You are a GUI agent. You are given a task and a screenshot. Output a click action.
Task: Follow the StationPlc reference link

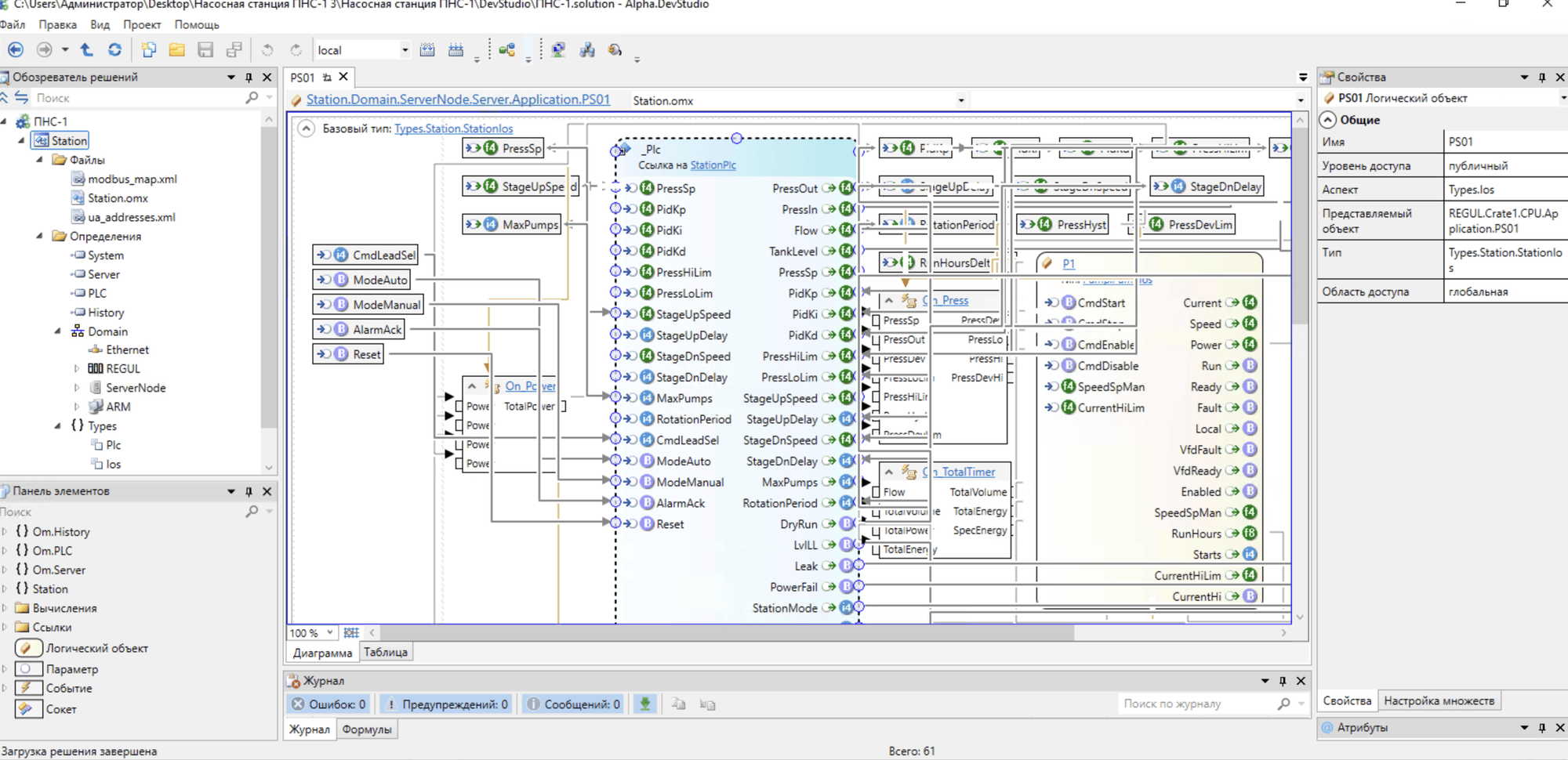713,165
